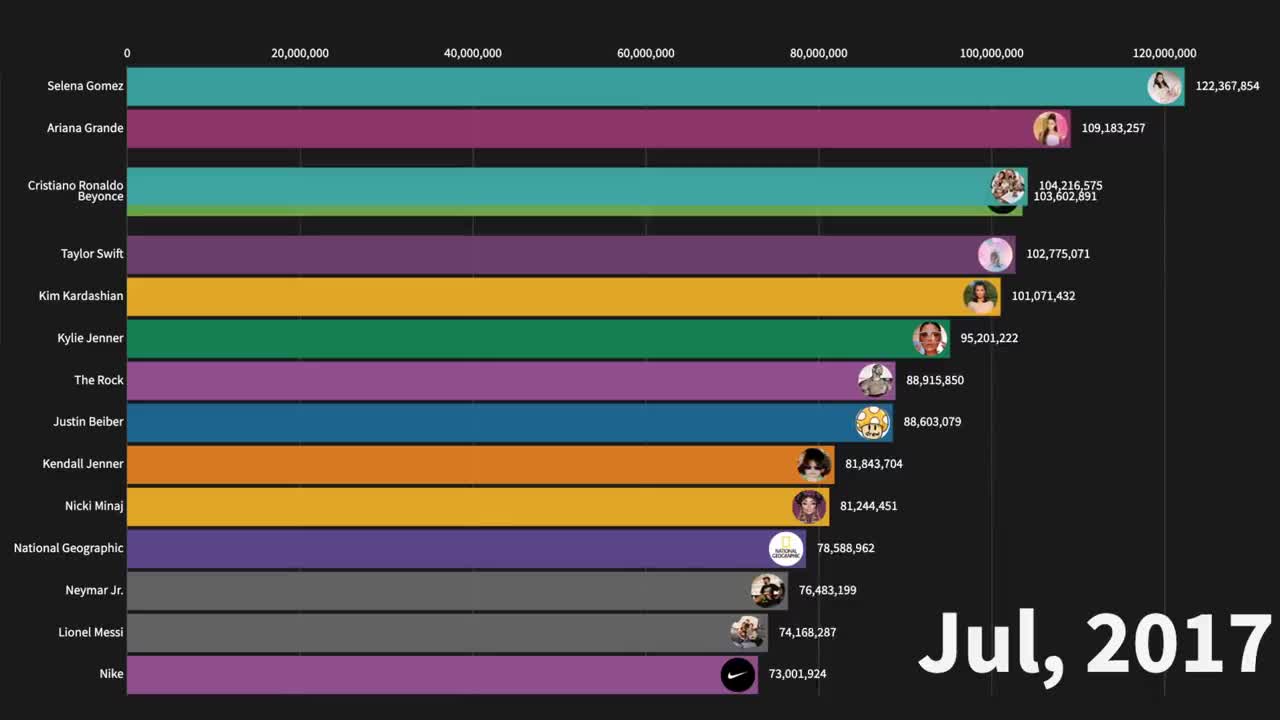Click the 100,000,000 axis label
Image resolution: width=1280 pixels, height=720 pixels.
pyautogui.click(x=992, y=54)
